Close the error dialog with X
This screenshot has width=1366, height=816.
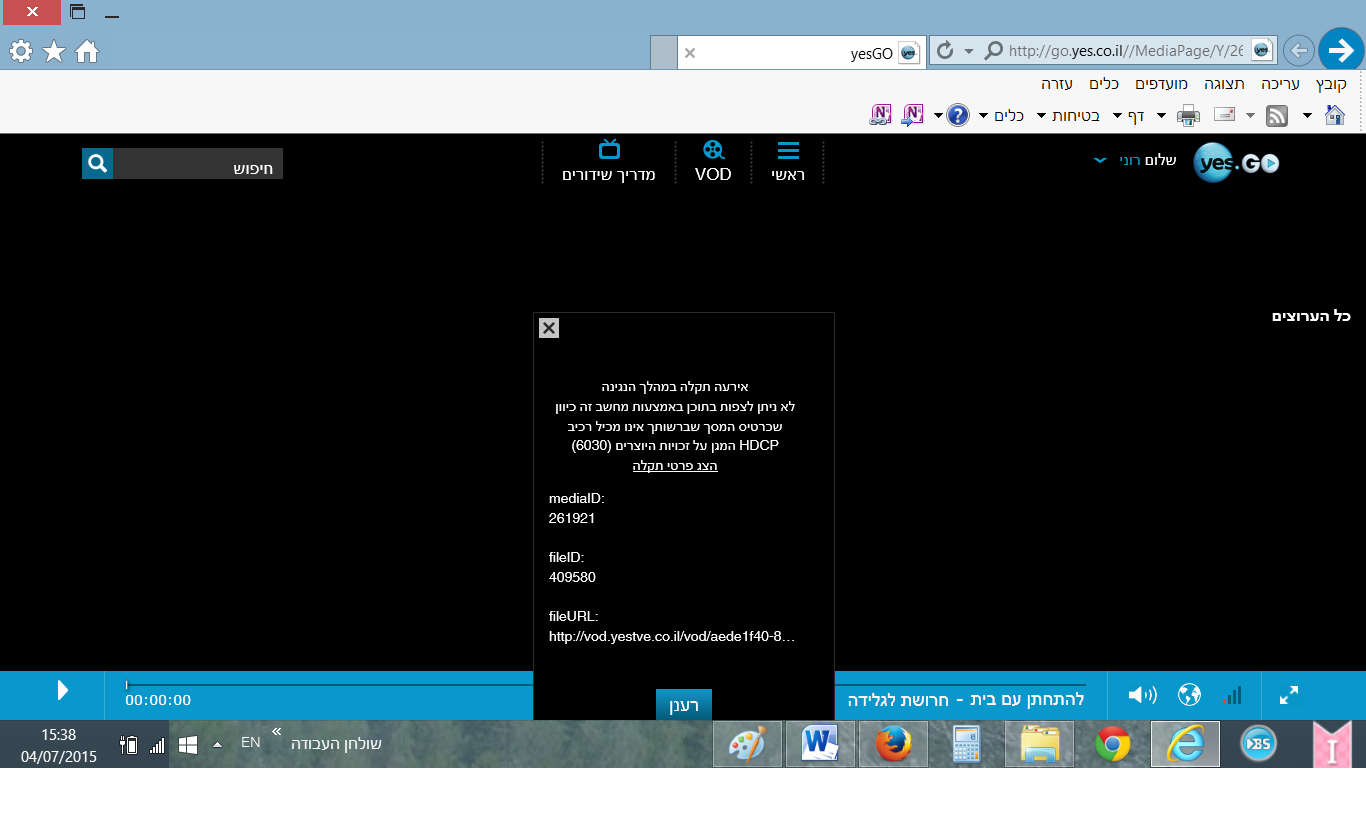(x=548, y=328)
